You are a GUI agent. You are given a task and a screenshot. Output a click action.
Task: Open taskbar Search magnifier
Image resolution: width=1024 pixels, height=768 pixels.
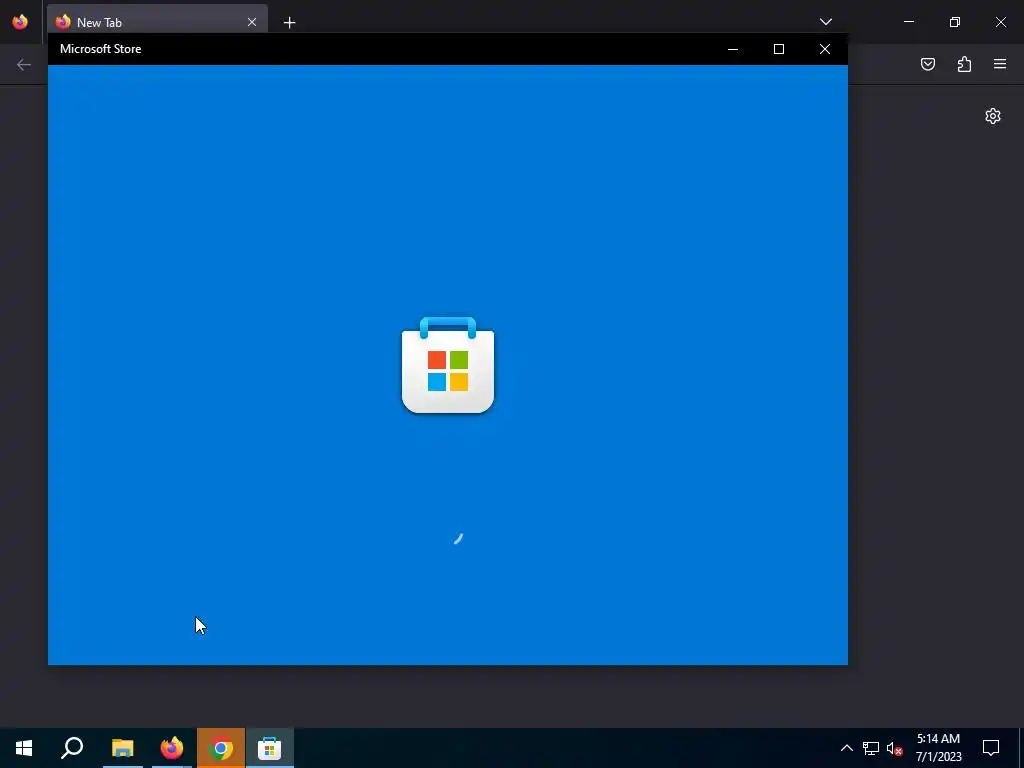pos(72,748)
